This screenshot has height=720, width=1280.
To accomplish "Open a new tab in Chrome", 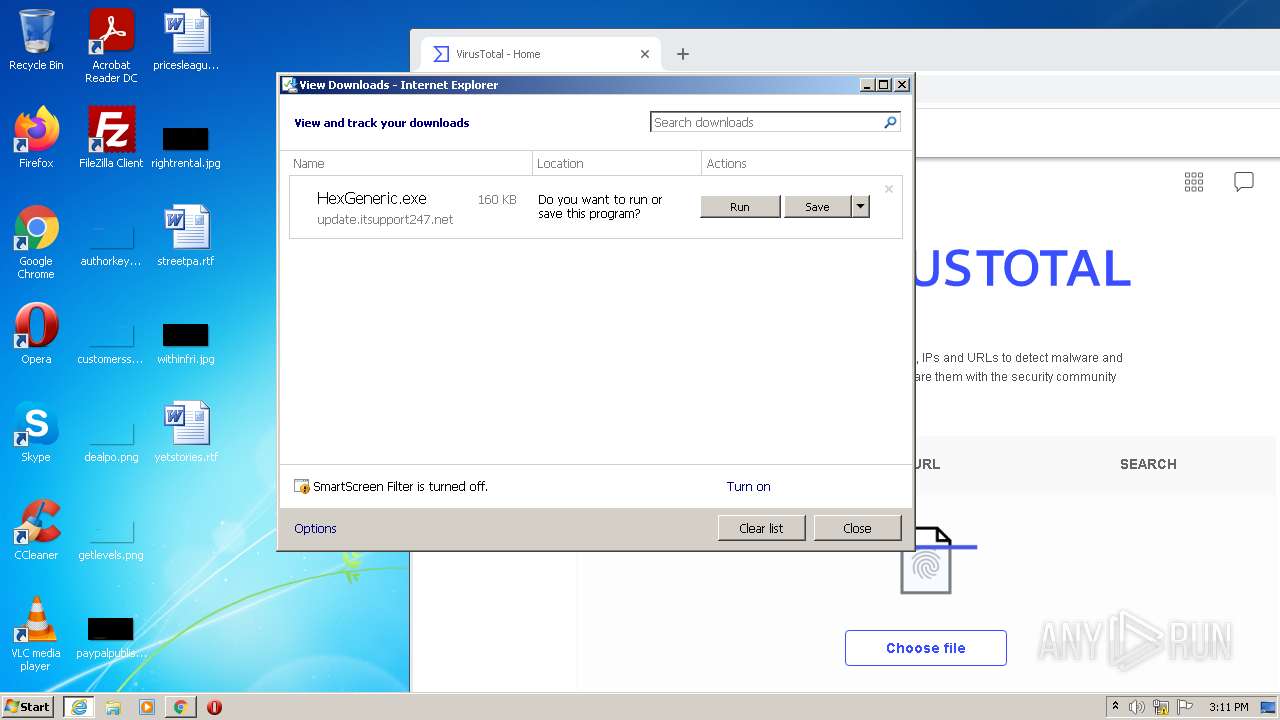I will pos(683,54).
